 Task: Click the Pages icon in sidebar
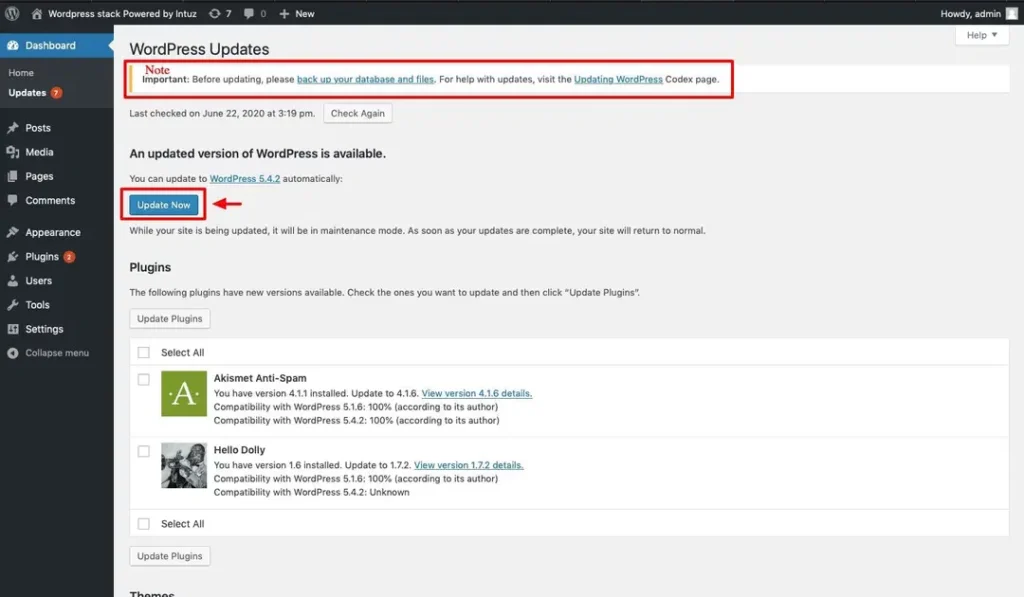coord(12,176)
